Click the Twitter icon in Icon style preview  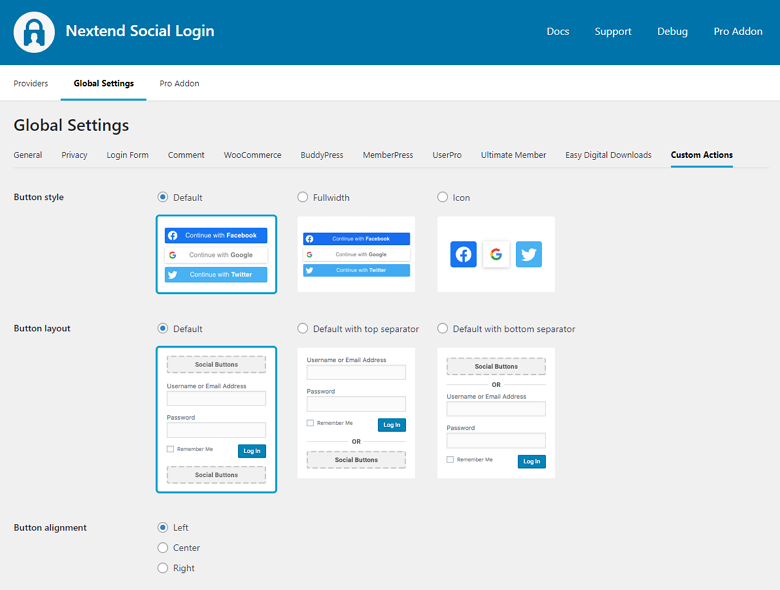click(529, 254)
